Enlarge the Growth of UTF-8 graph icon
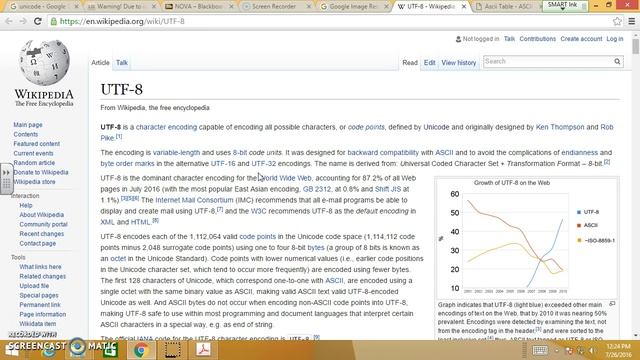The image size is (640, 360). [x=612, y=304]
